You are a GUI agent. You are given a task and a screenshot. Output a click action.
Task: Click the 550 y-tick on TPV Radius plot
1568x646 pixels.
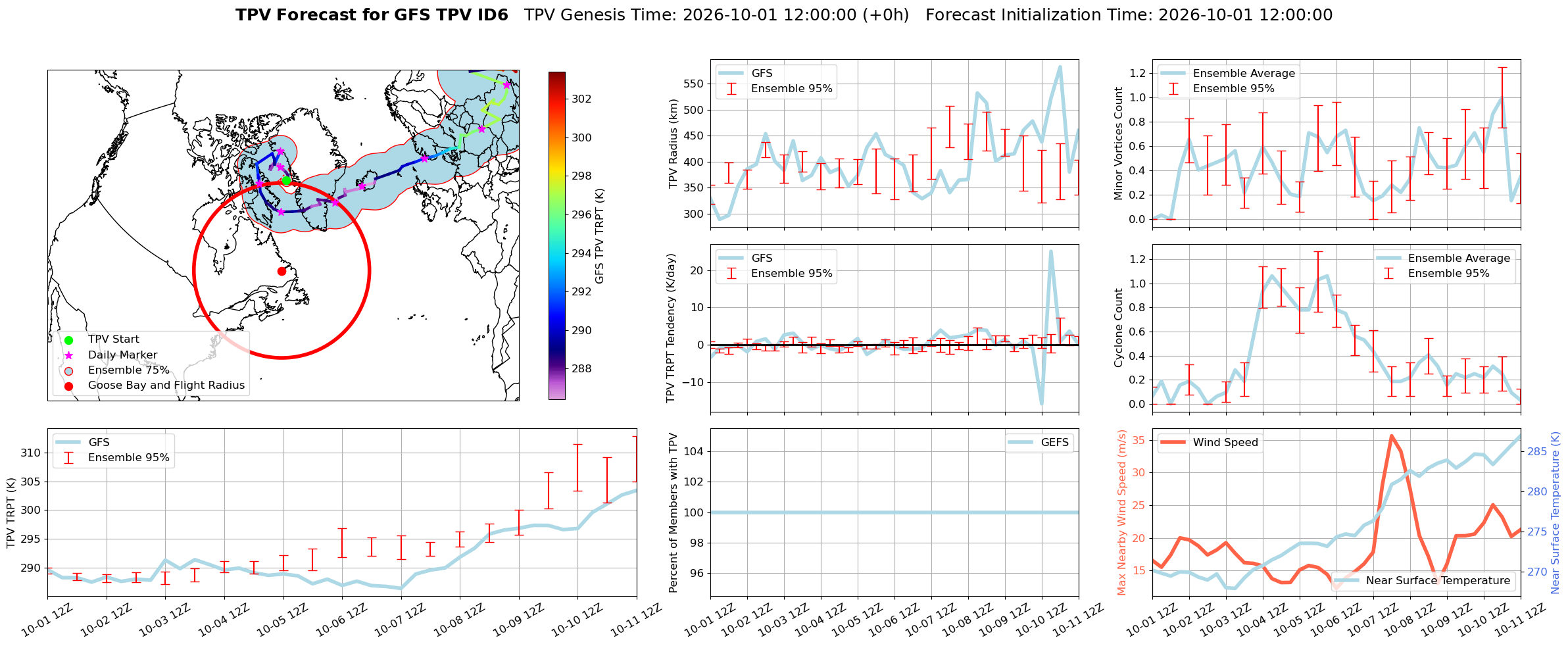[x=693, y=84]
